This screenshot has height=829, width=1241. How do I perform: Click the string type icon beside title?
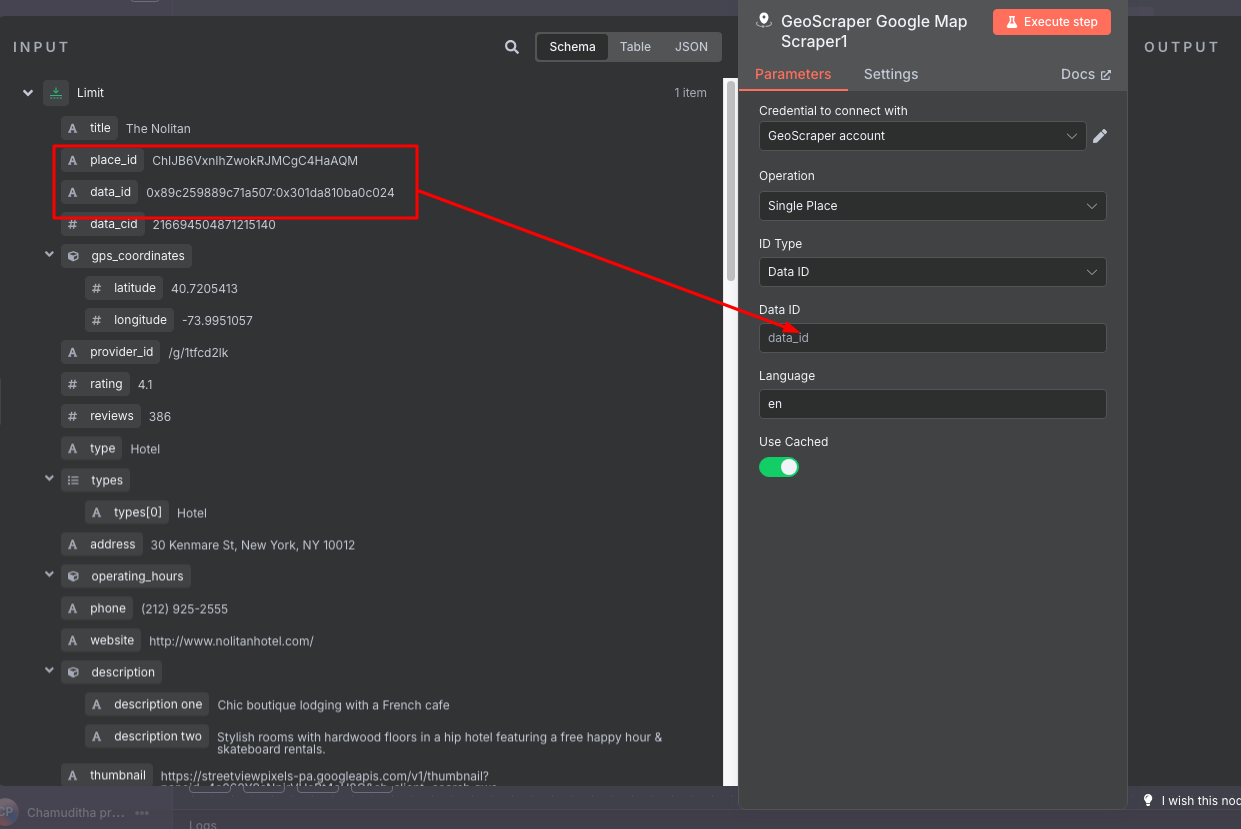pyautogui.click(x=72, y=128)
